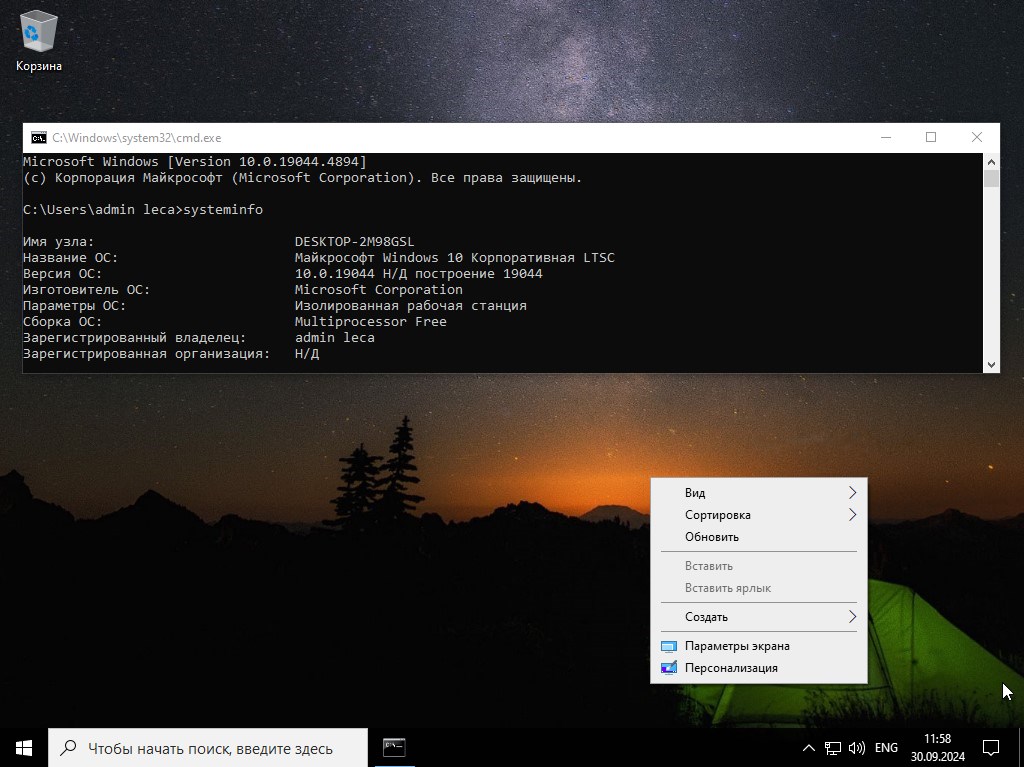The height and width of the screenshot is (767, 1024).
Task: Click the Сборка ОС label
Action: (x=62, y=321)
